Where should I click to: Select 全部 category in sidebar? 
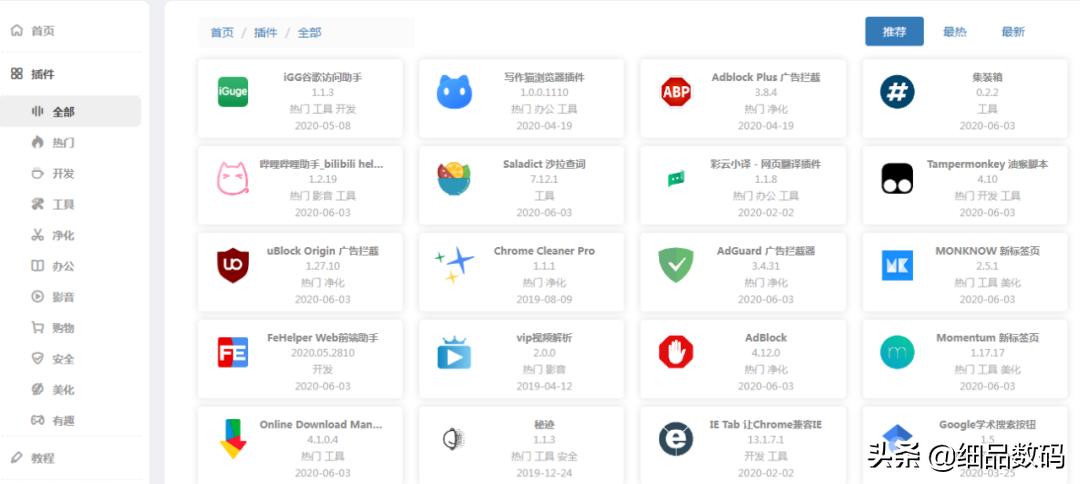click(70, 112)
